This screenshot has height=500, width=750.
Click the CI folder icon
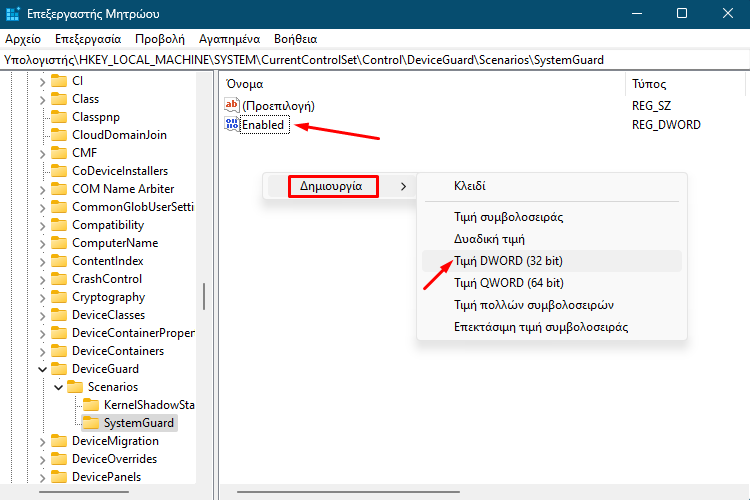(59, 81)
